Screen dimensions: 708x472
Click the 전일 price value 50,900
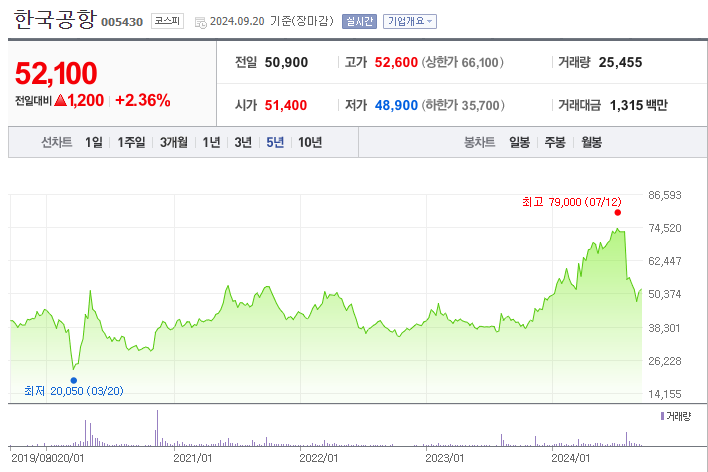click(x=286, y=62)
